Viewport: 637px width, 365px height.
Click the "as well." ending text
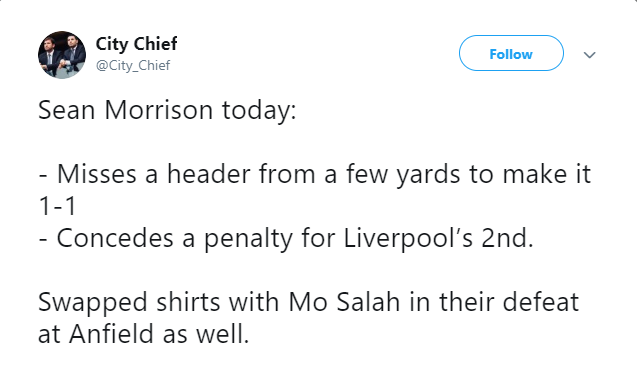pyautogui.click(x=206, y=334)
